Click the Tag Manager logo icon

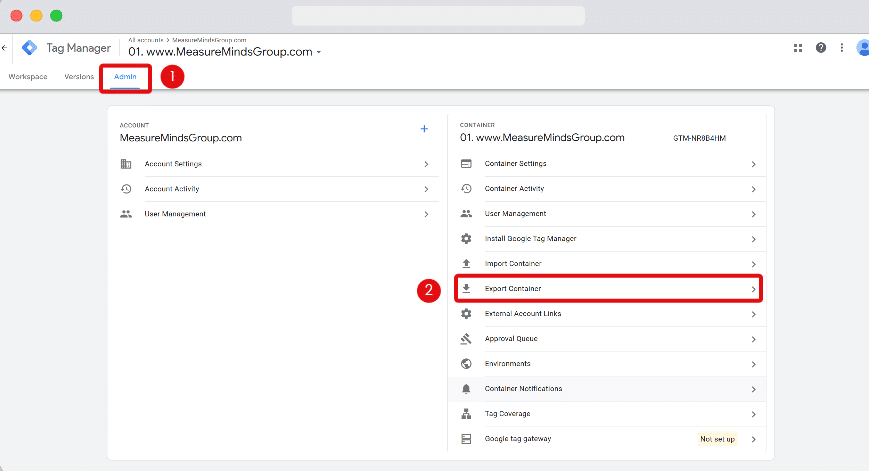coord(29,48)
